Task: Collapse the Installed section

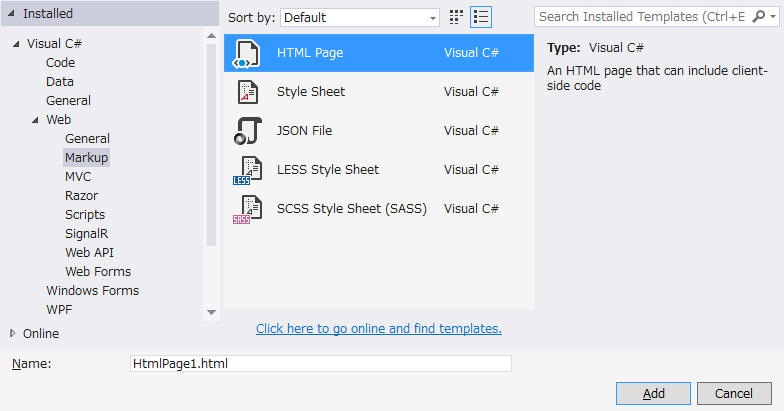Action: point(11,14)
